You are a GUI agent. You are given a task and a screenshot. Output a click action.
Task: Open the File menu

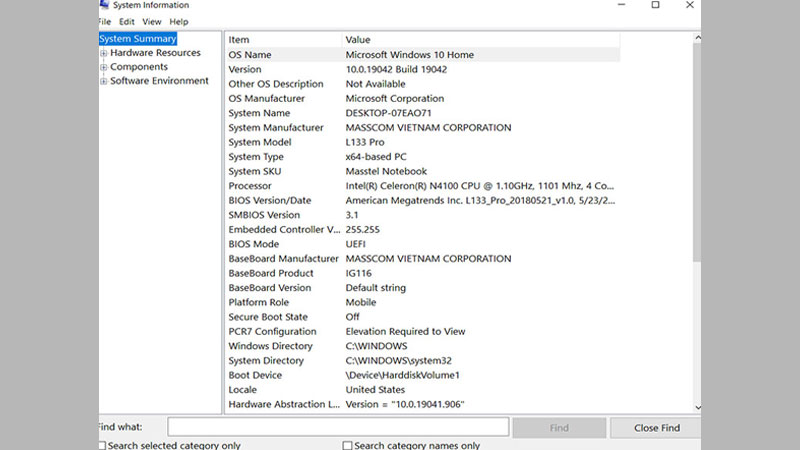point(105,21)
